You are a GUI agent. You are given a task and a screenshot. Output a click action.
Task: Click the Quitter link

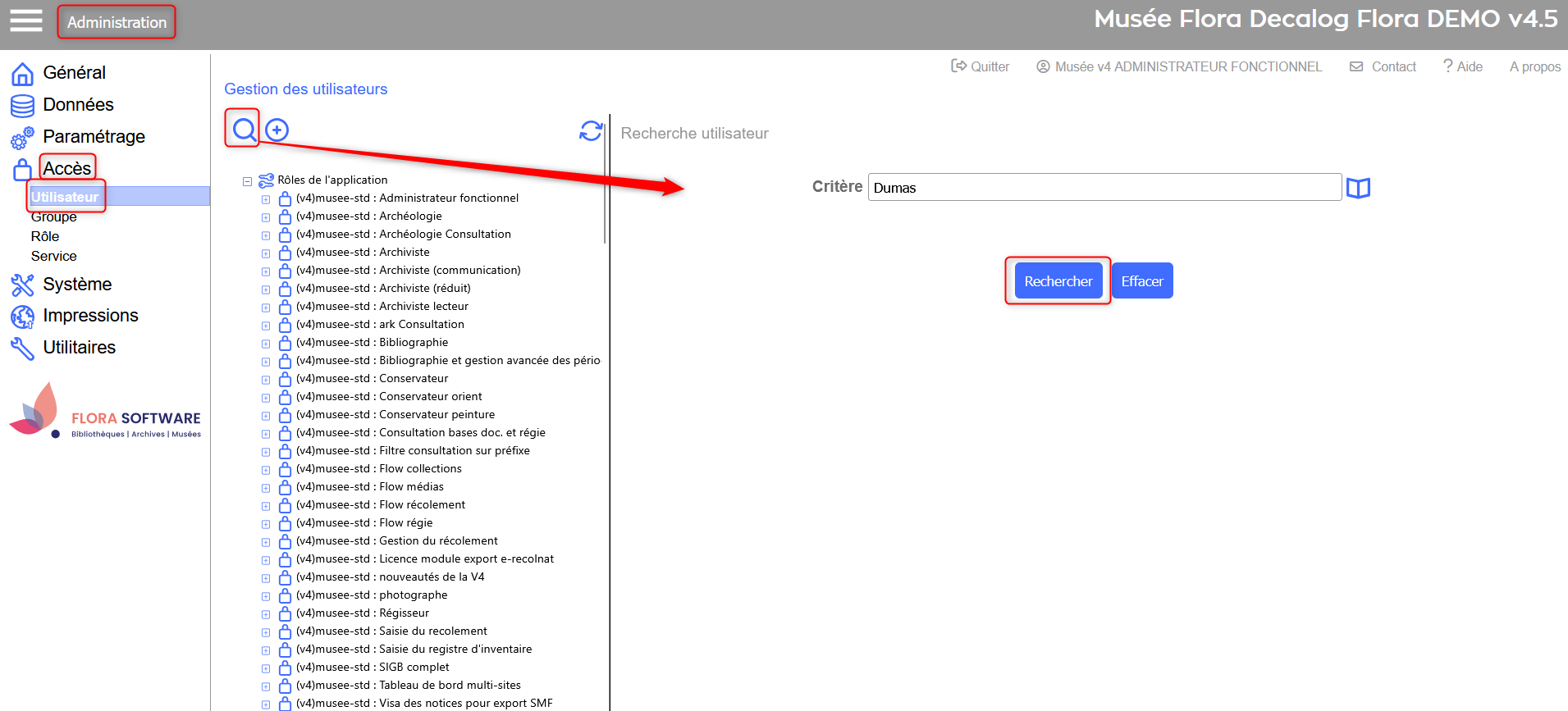981,66
